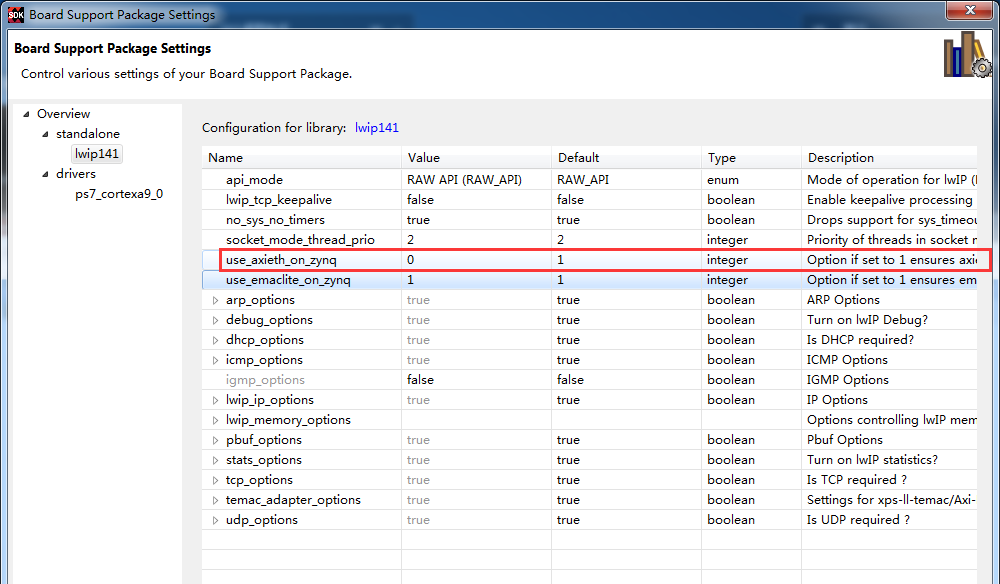Click the udp_options name label
The image size is (1000, 584).
click(x=261, y=520)
